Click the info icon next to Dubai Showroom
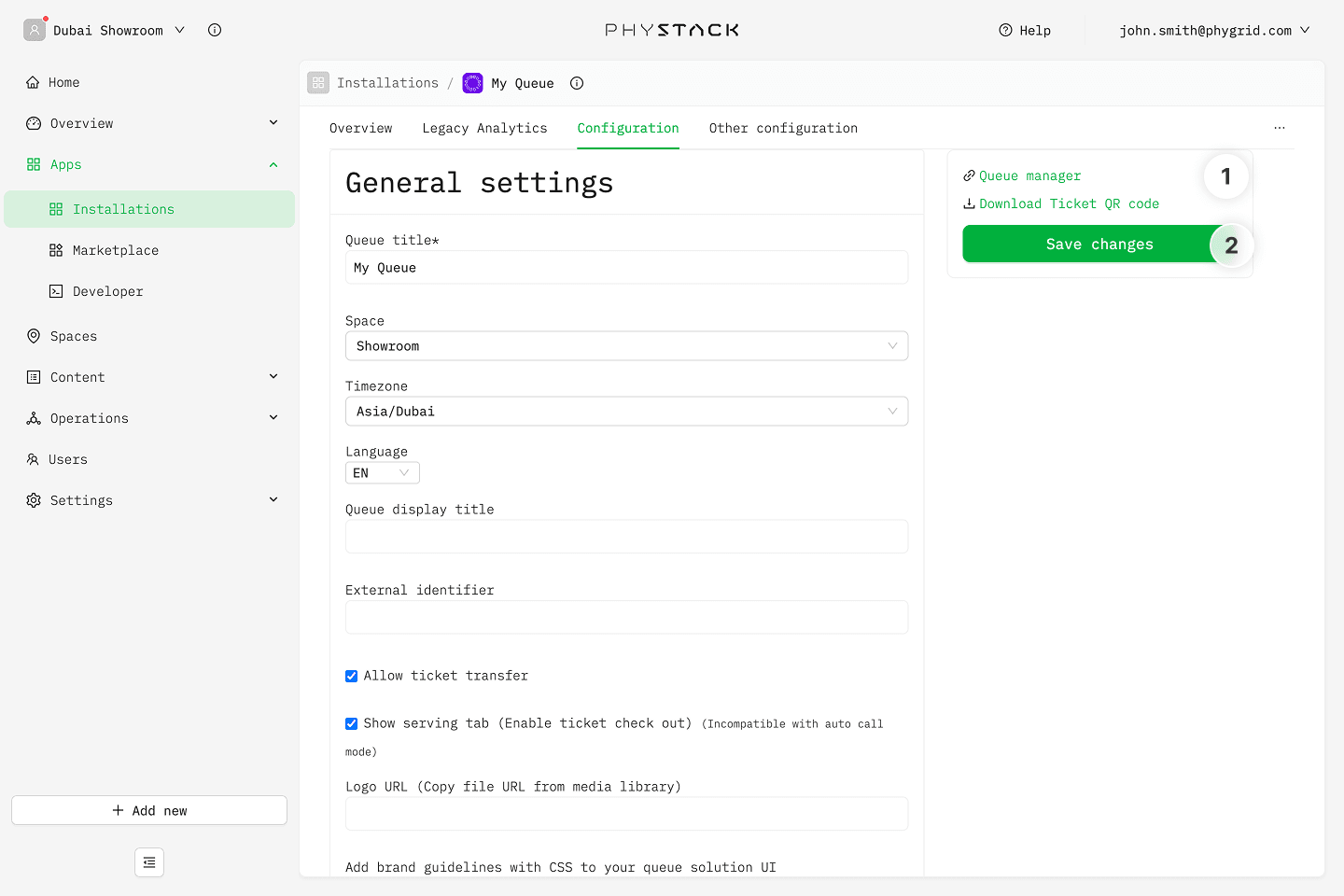This screenshot has height=896, width=1344. click(215, 30)
